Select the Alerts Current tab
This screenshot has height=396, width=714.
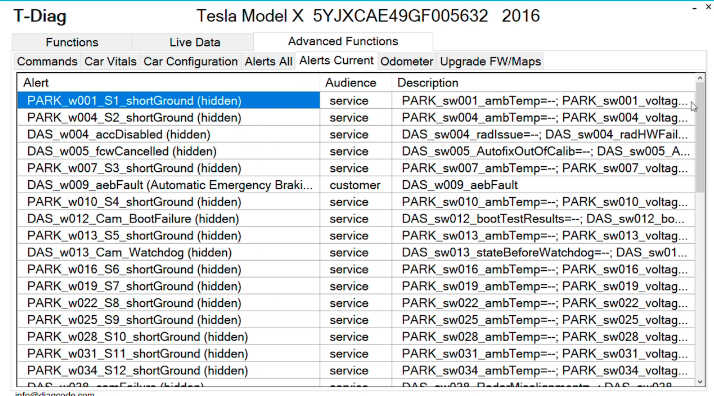pyautogui.click(x=336, y=61)
